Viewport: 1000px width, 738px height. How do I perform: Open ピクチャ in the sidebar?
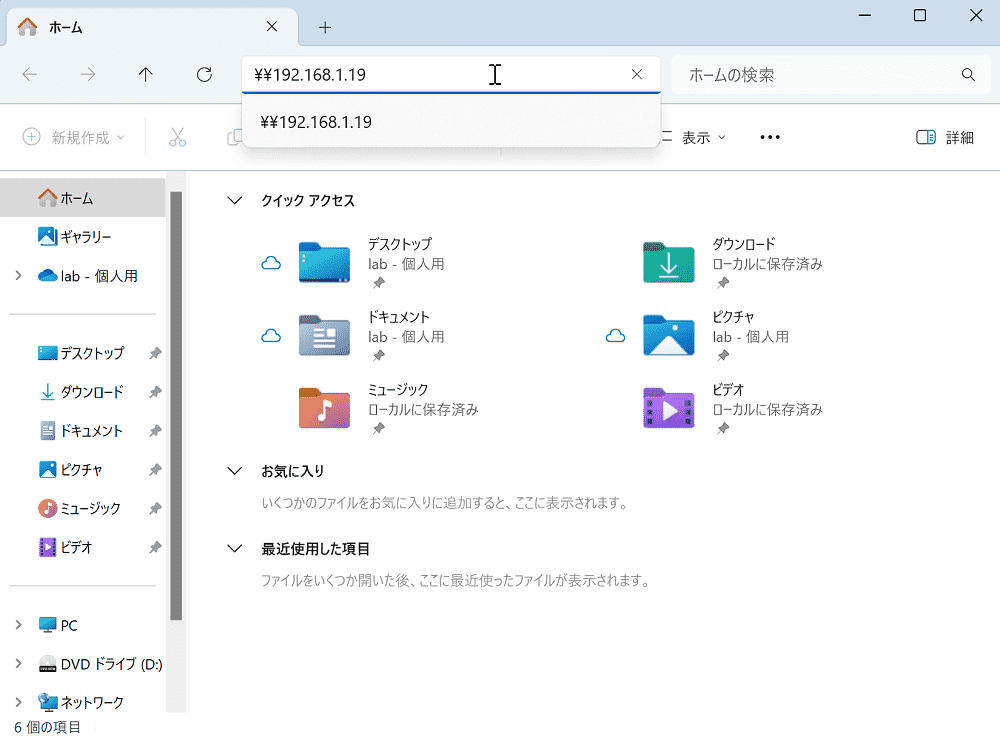click(x=83, y=469)
